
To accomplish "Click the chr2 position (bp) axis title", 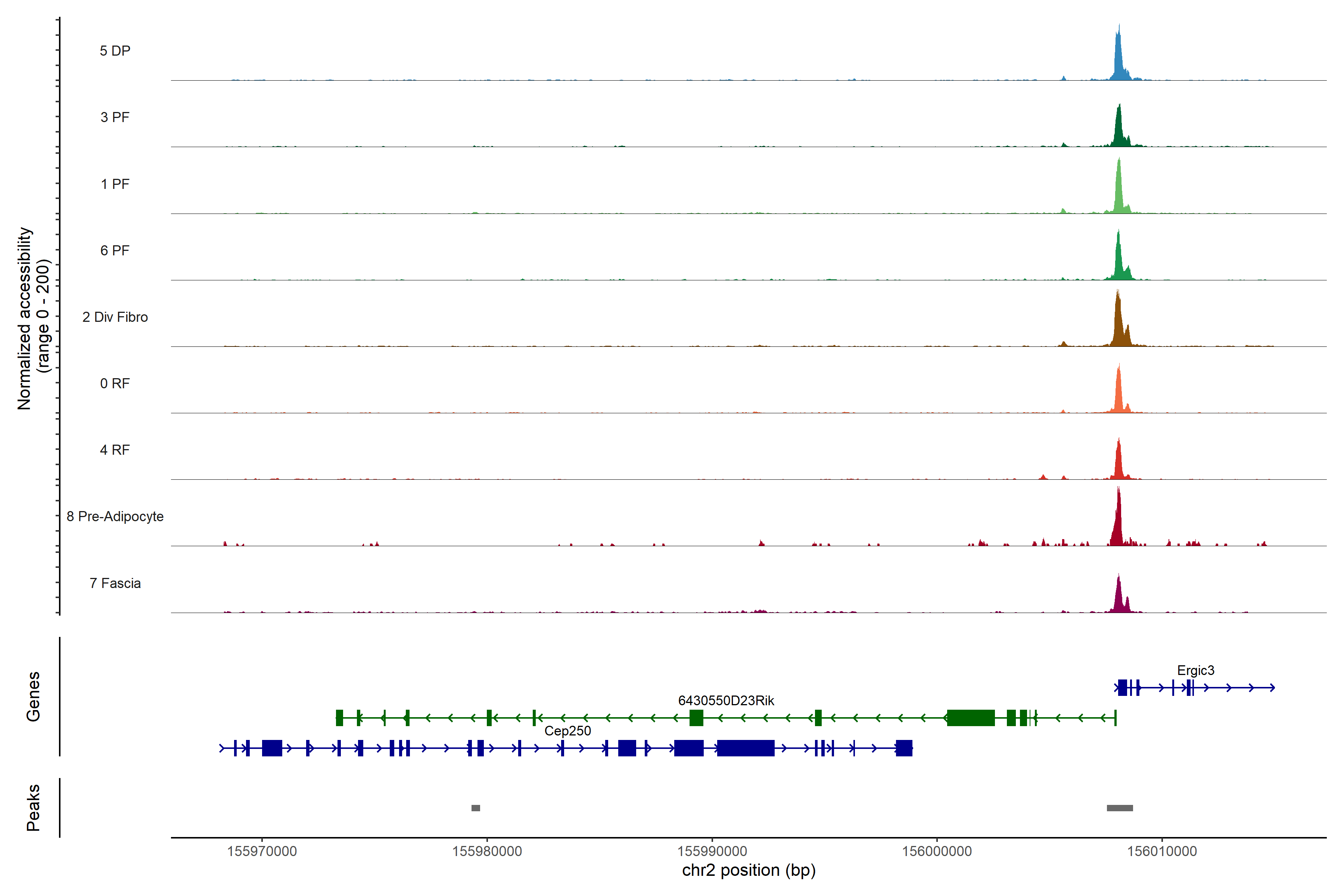I will tap(749, 870).
